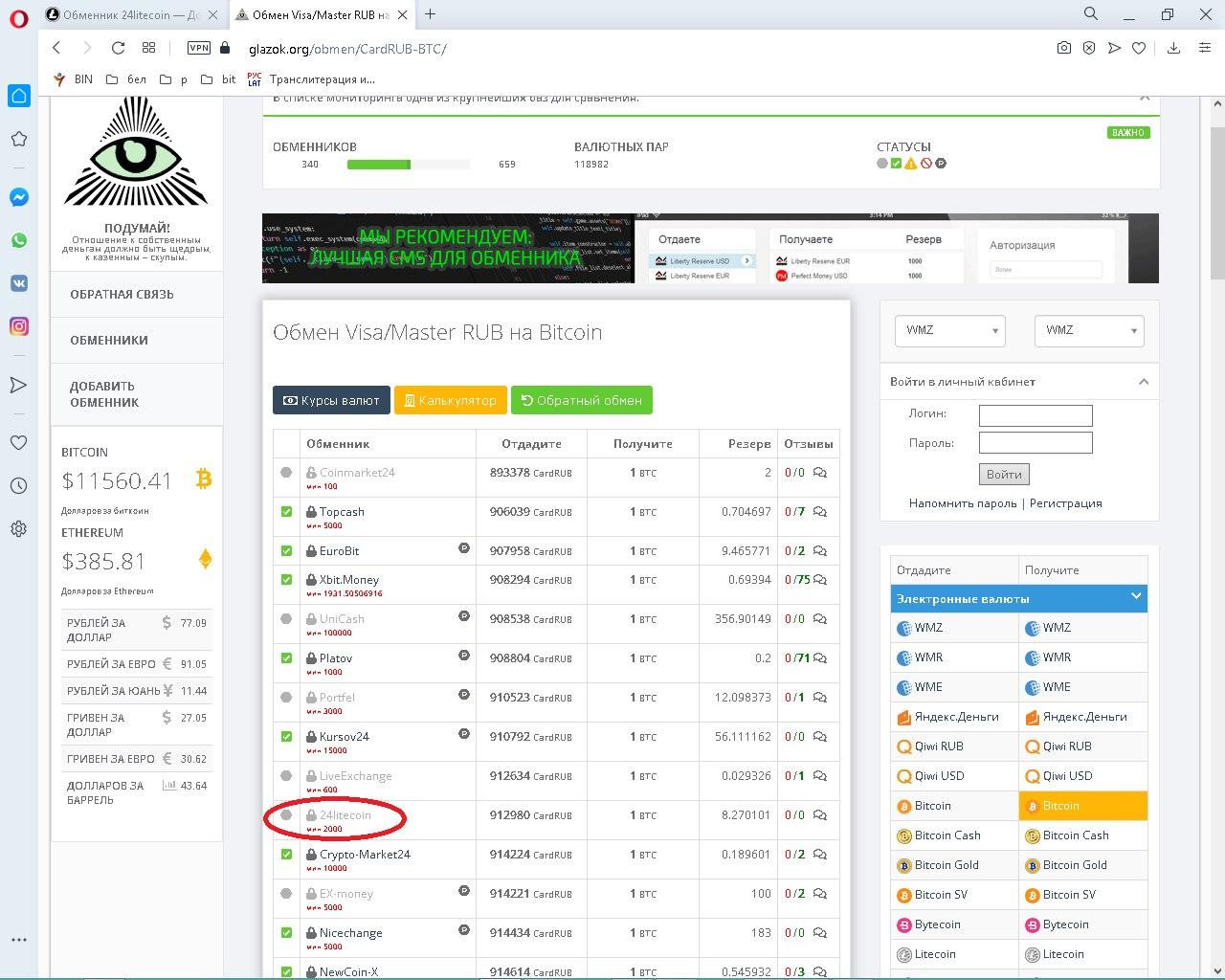Viewport: 1225px width, 980px height.
Task: Click the green ВАЖНО badge
Action: click(x=1128, y=132)
